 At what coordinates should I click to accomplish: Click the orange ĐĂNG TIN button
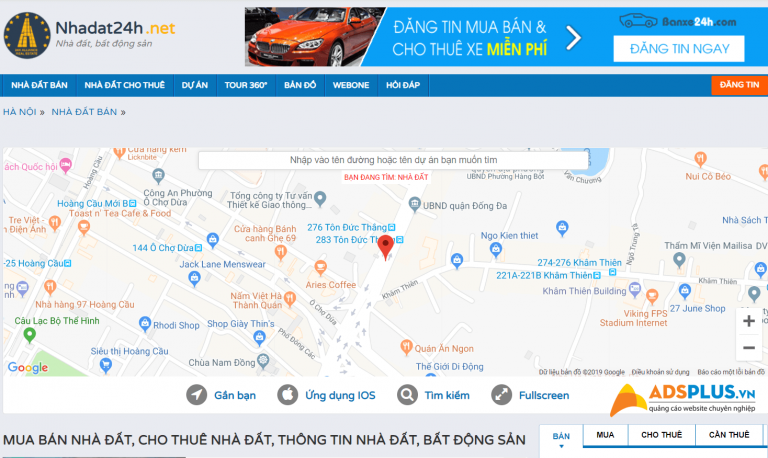(740, 85)
